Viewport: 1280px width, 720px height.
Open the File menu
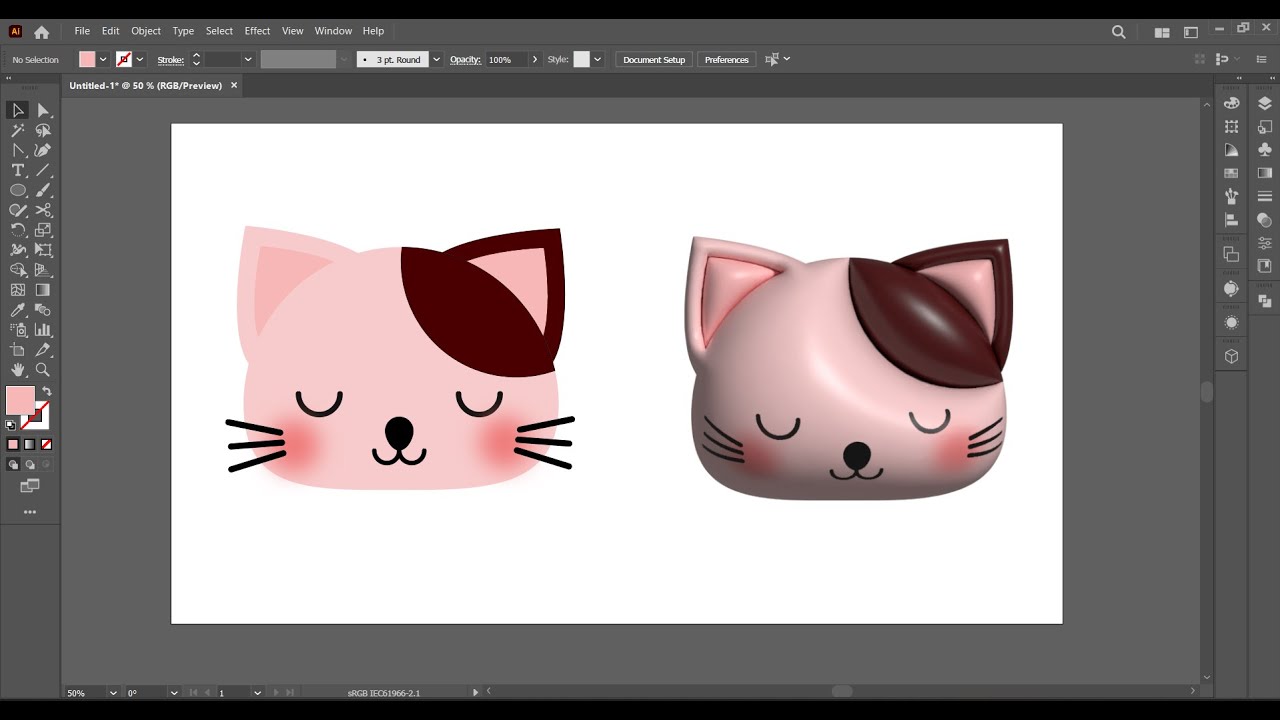[x=82, y=31]
